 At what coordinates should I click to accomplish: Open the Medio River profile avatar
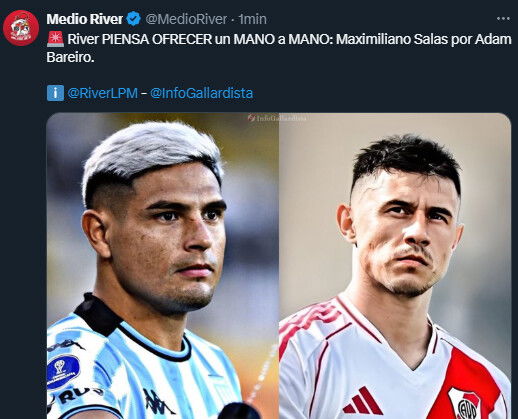point(21,28)
